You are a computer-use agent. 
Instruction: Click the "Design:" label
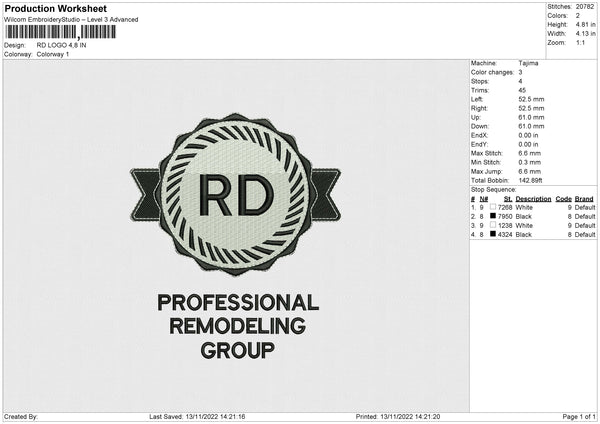pos(14,45)
